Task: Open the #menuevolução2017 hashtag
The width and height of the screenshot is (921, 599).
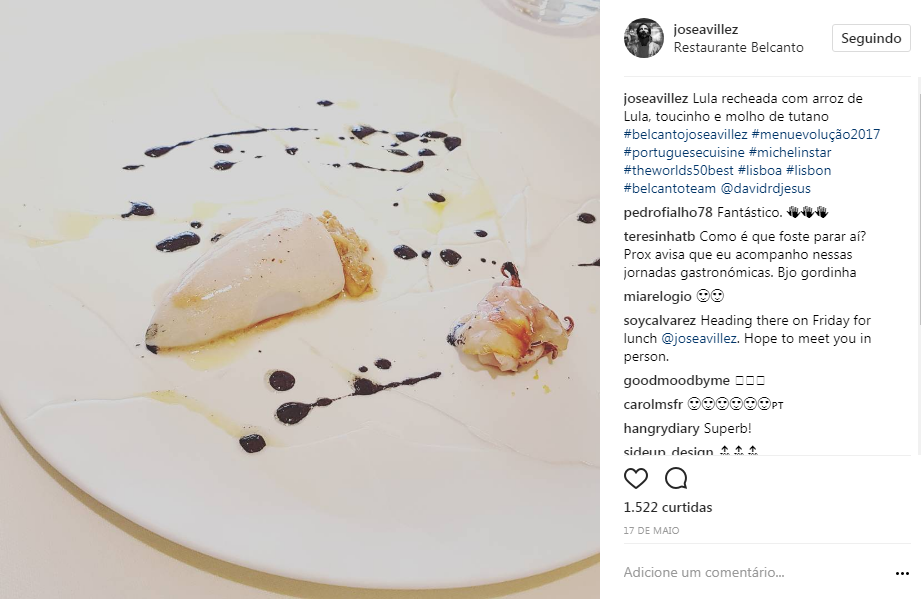Action: click(816, 134)
